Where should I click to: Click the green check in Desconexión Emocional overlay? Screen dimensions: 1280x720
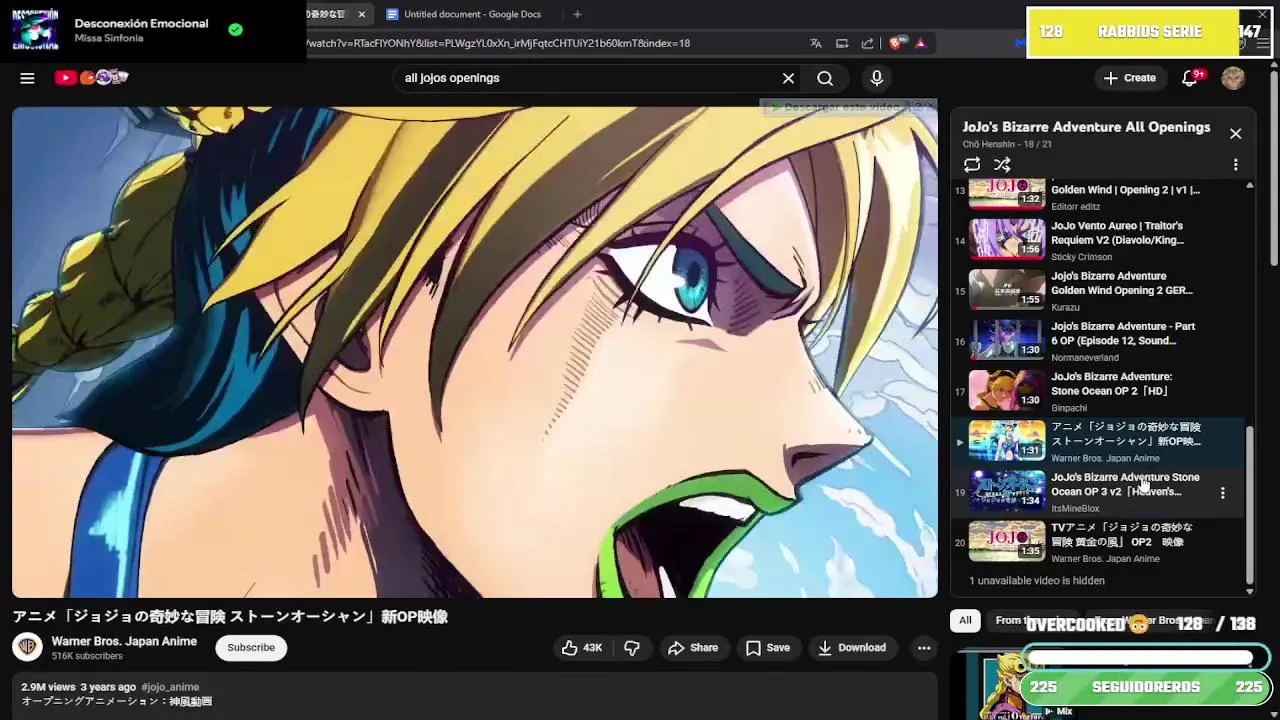(235, 30)
